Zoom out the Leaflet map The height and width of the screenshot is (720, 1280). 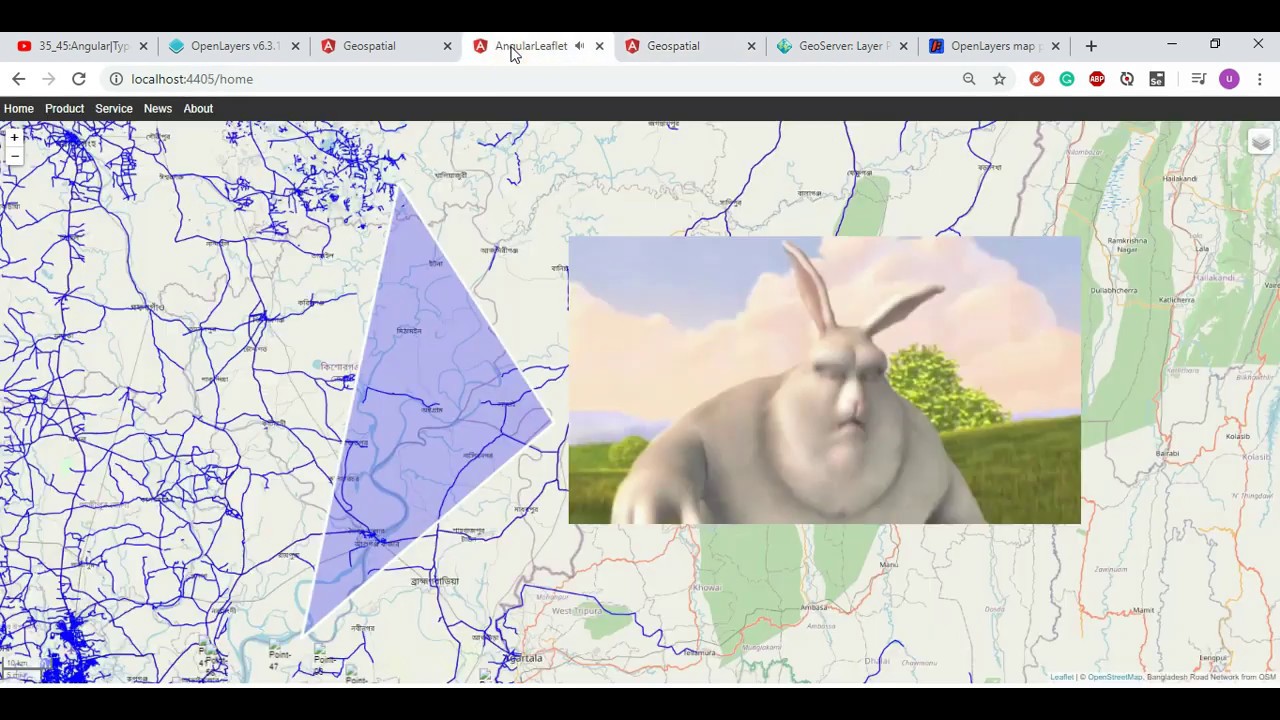pos(14,156)
